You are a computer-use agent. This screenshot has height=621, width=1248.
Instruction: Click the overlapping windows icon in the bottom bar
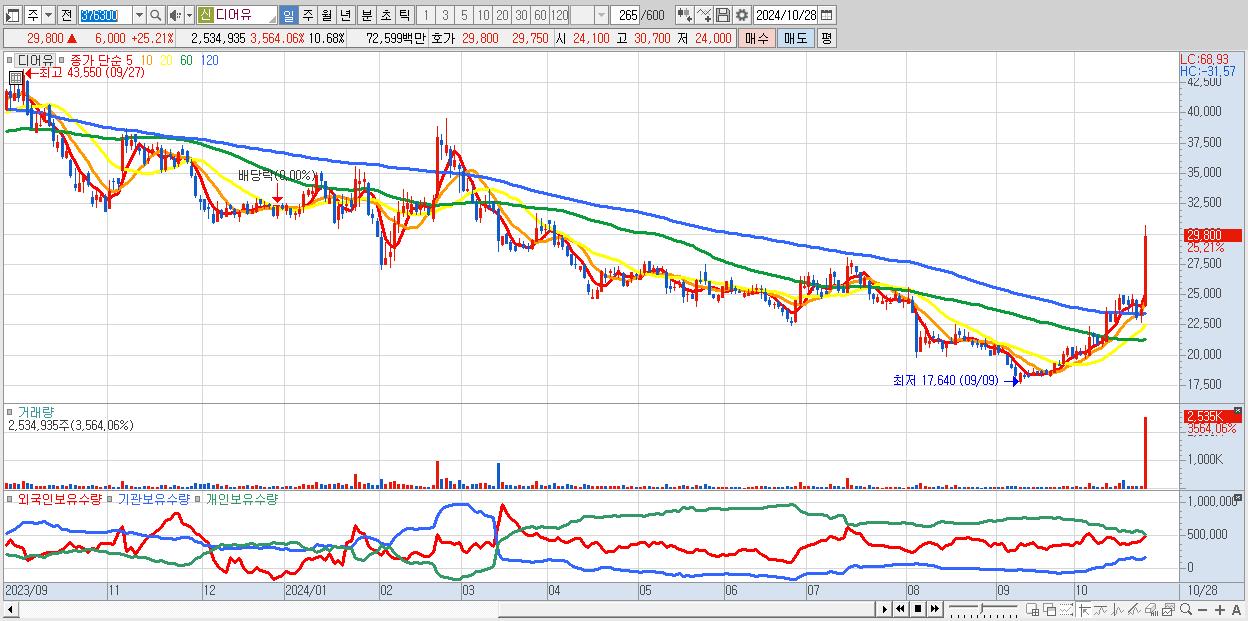[1050, 609]
